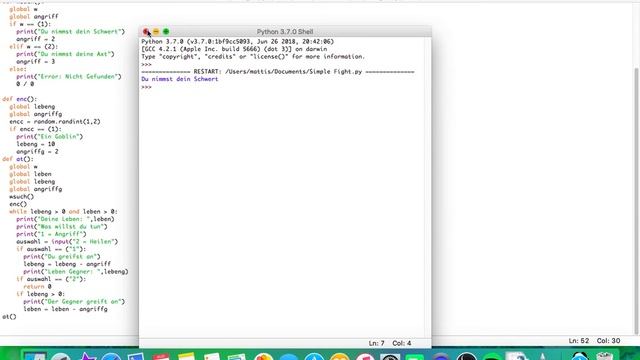Click code line print("Ein Goblin")
640x360 pixels.
pos(49,136)
